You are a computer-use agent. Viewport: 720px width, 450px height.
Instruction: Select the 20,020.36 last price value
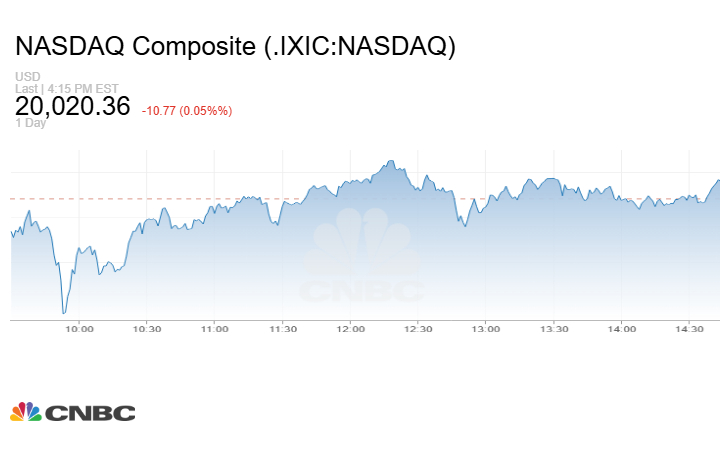point(73,106)
